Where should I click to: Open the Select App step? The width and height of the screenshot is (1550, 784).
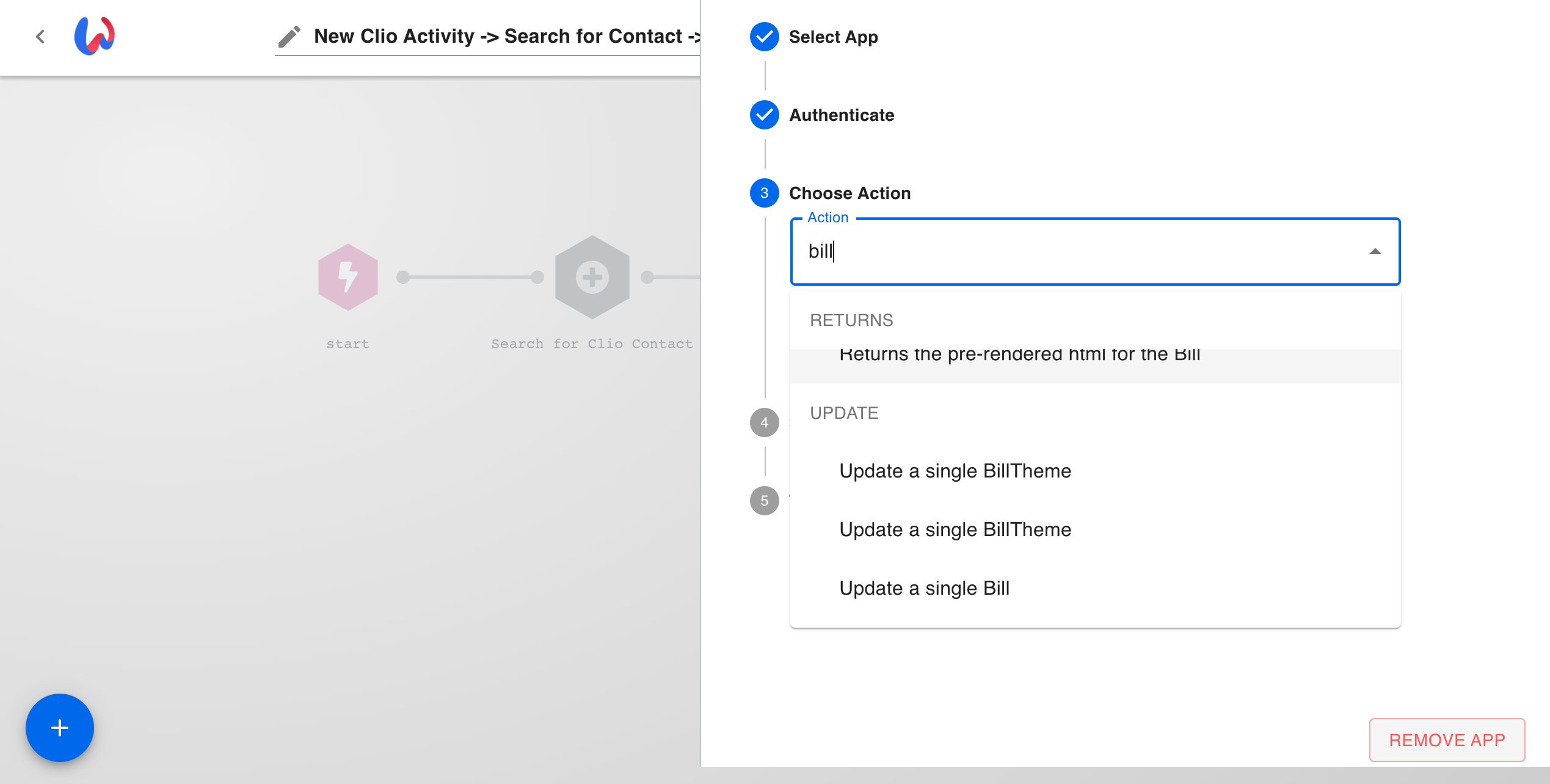coord(833,37)
